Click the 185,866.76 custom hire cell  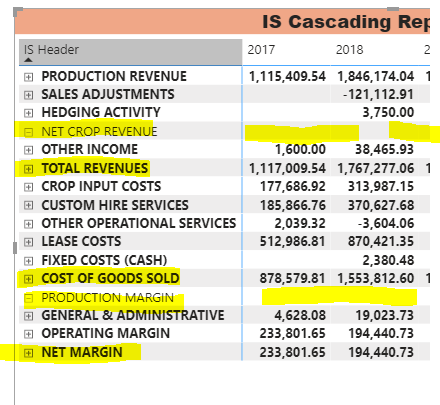[x=293, y=205]
